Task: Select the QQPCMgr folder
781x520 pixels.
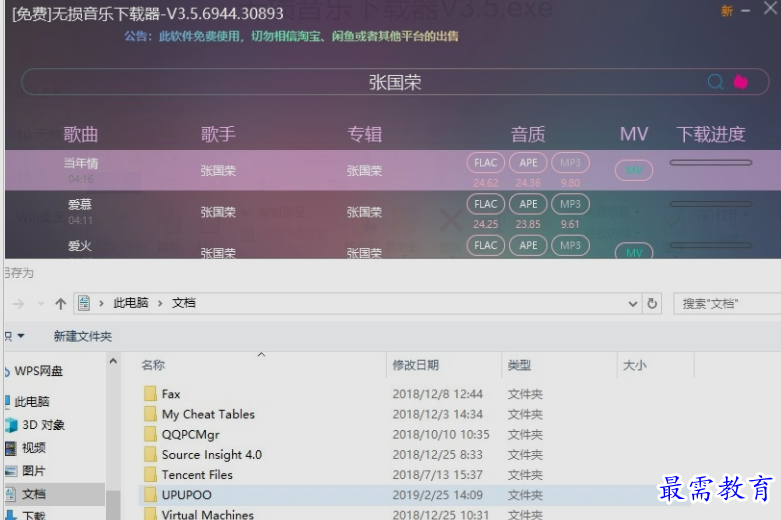Action: pos(190,435)
